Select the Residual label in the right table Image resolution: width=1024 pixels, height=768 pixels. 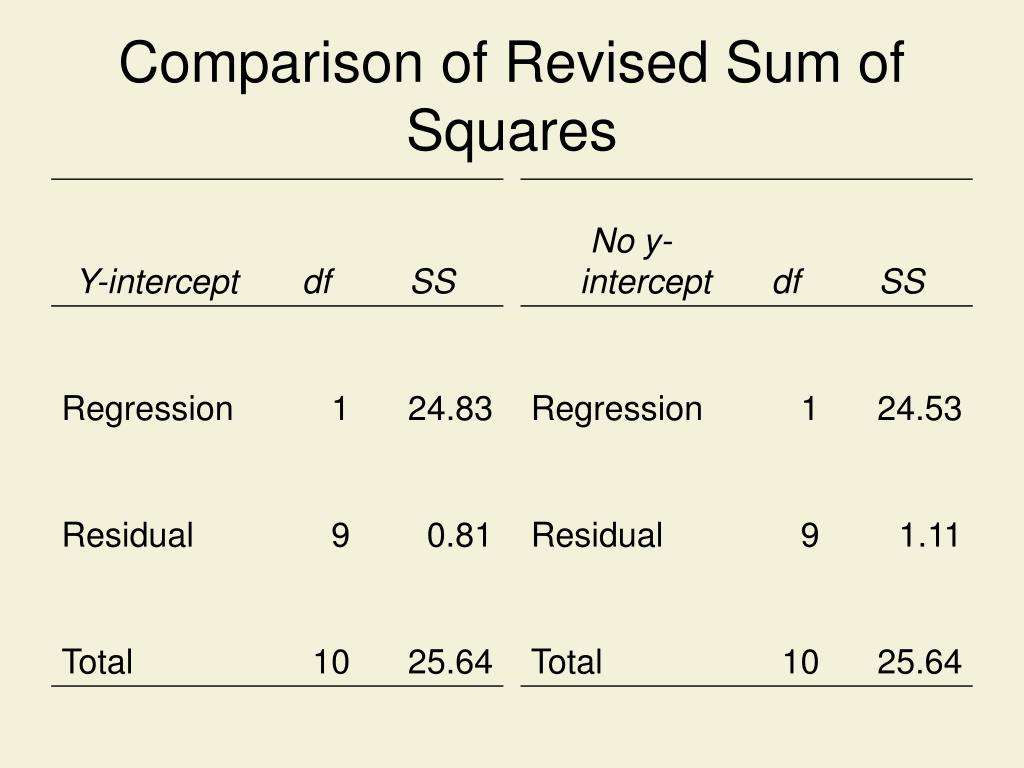click(598, 535)
